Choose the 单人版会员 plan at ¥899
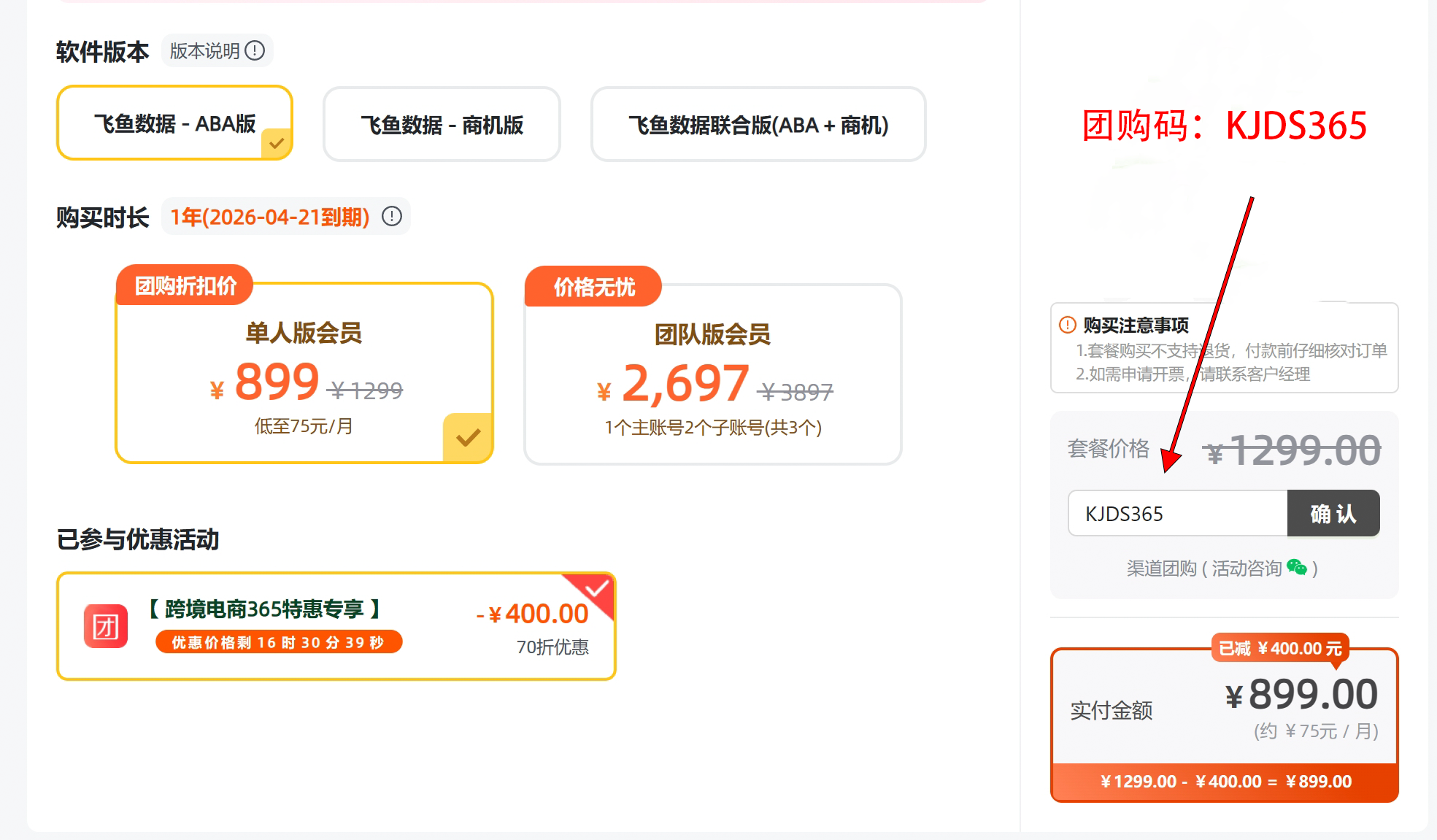The width and height of the screenshot is (1437, 840). pos(304,373)
